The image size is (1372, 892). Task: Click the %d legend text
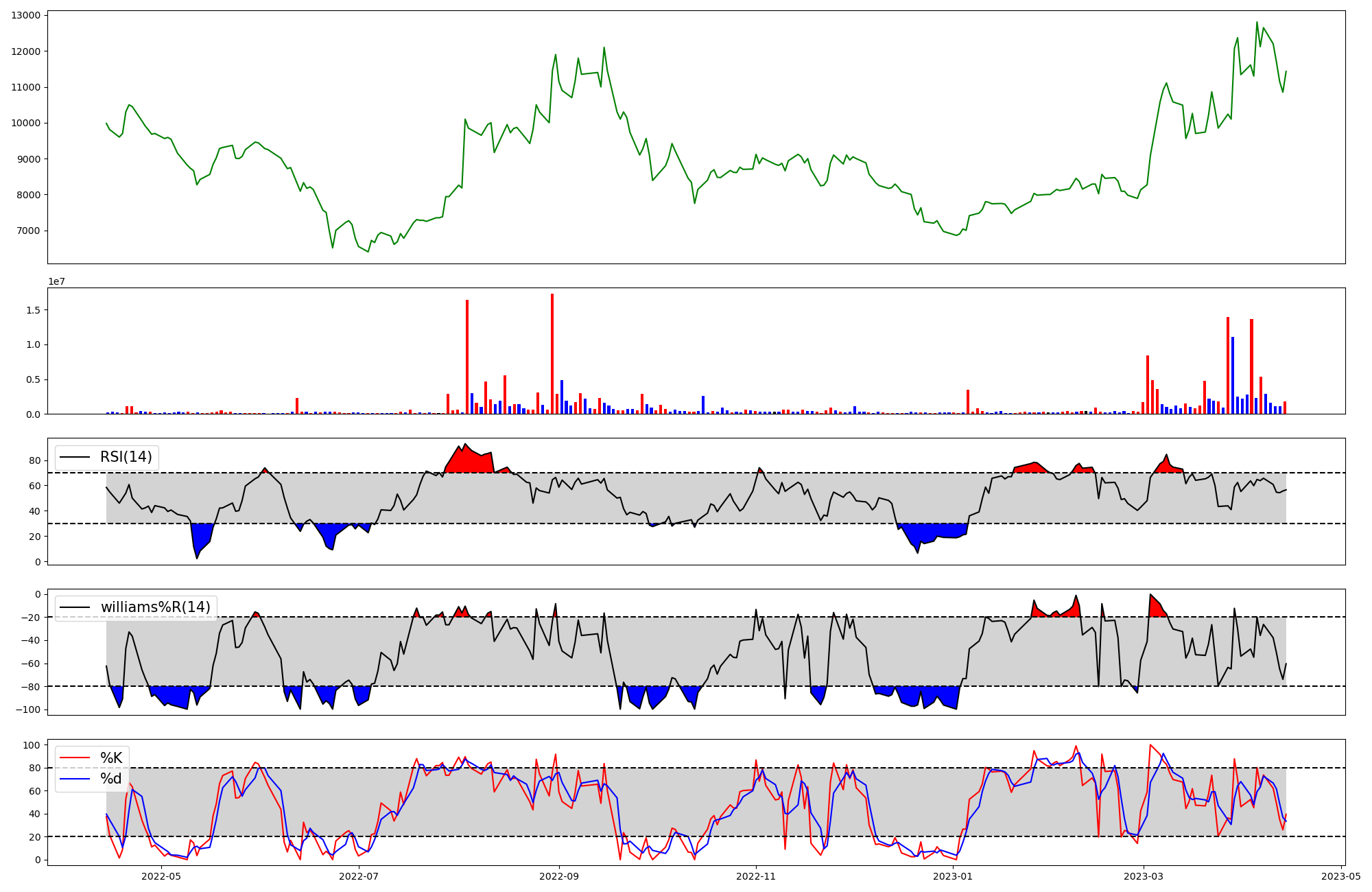111,779
